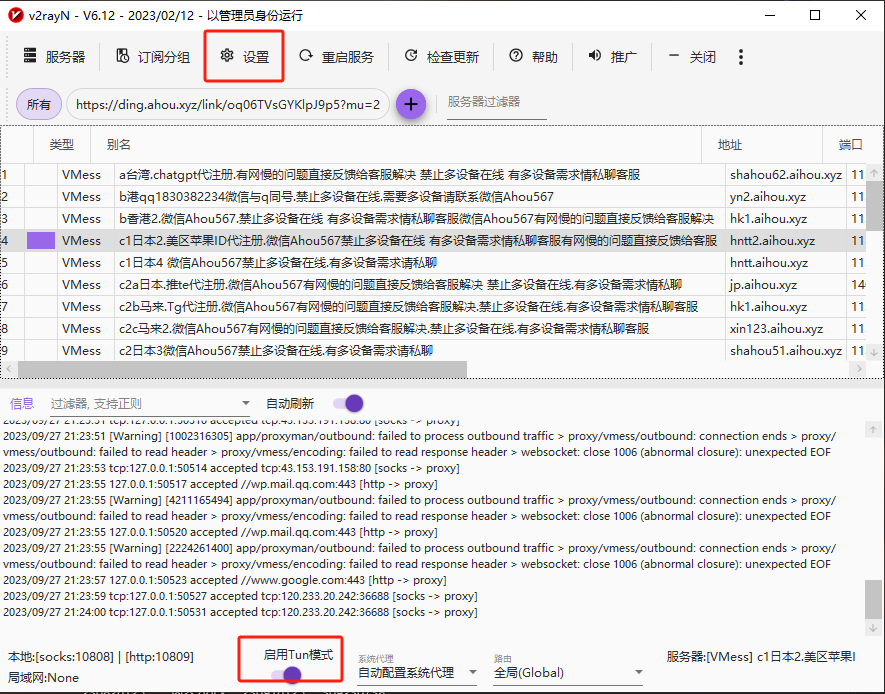885x694 pixels.
Task: Toggle the 自动刷新 auto-refresh switch
Action: click(x=348, y=404)
